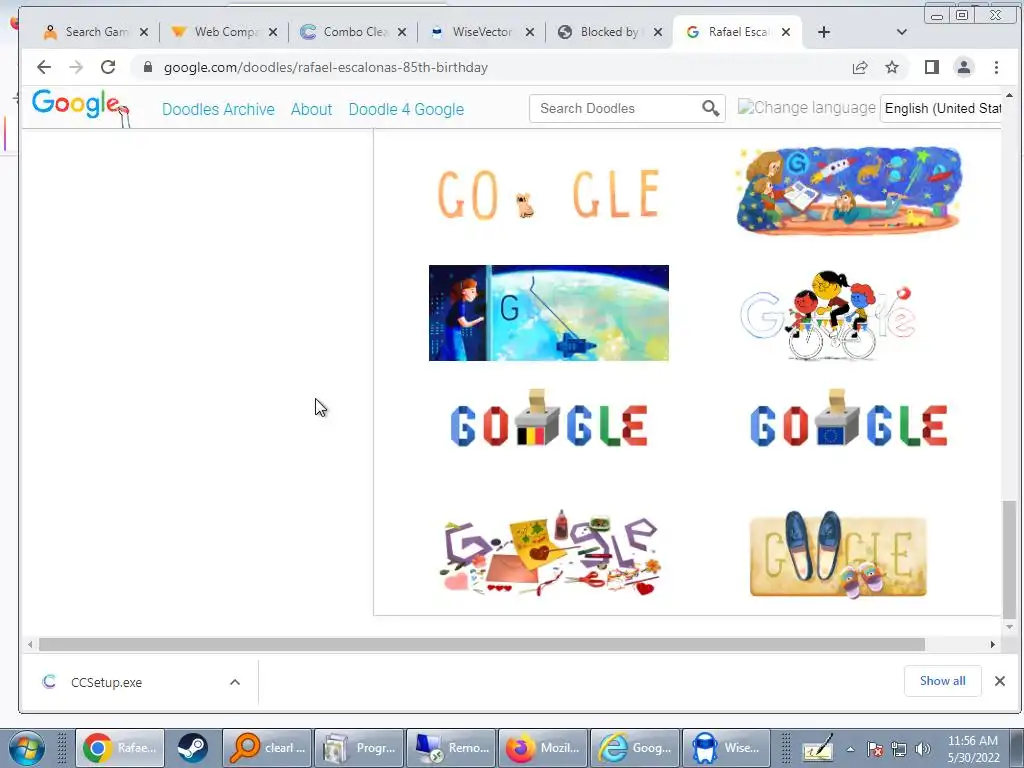
Task: Close the WiseVector tab
Action: coord(530,32)
